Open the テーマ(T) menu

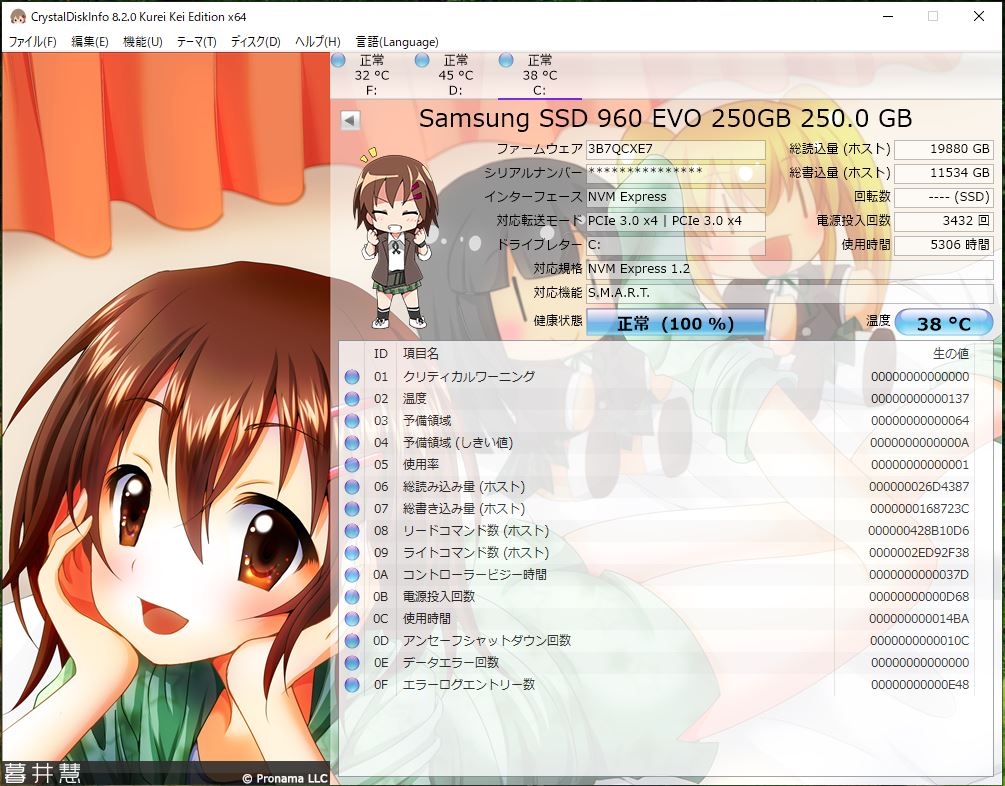[196, 42]
